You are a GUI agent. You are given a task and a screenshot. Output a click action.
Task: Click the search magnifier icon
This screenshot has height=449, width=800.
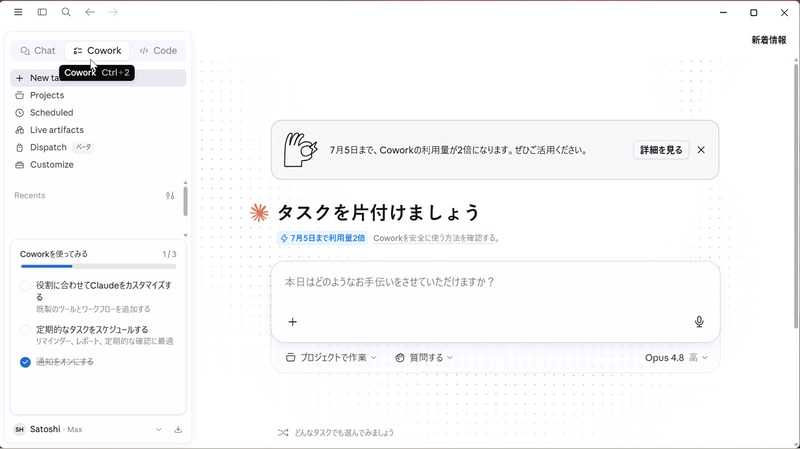pos(66,12)
